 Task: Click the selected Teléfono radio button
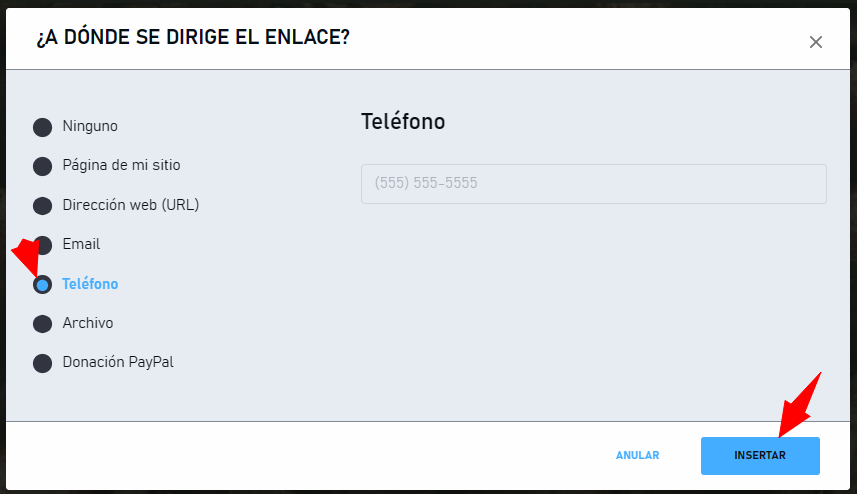(43, 285)
